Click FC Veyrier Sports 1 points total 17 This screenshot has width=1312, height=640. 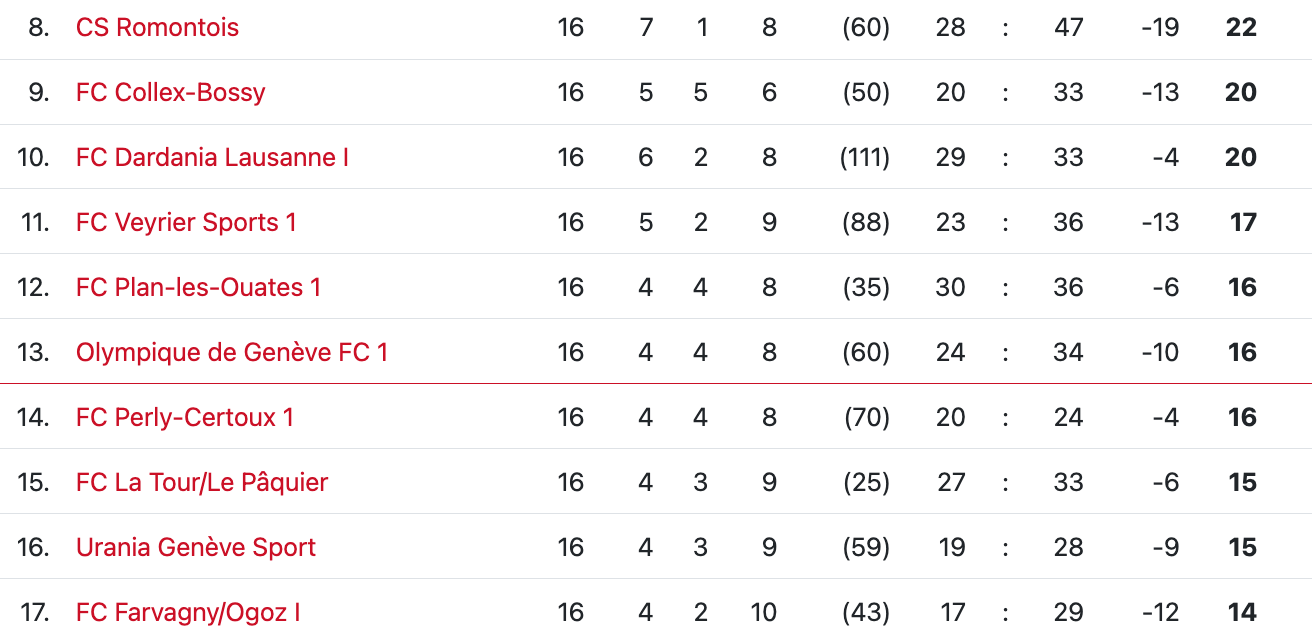point(1243,222)
